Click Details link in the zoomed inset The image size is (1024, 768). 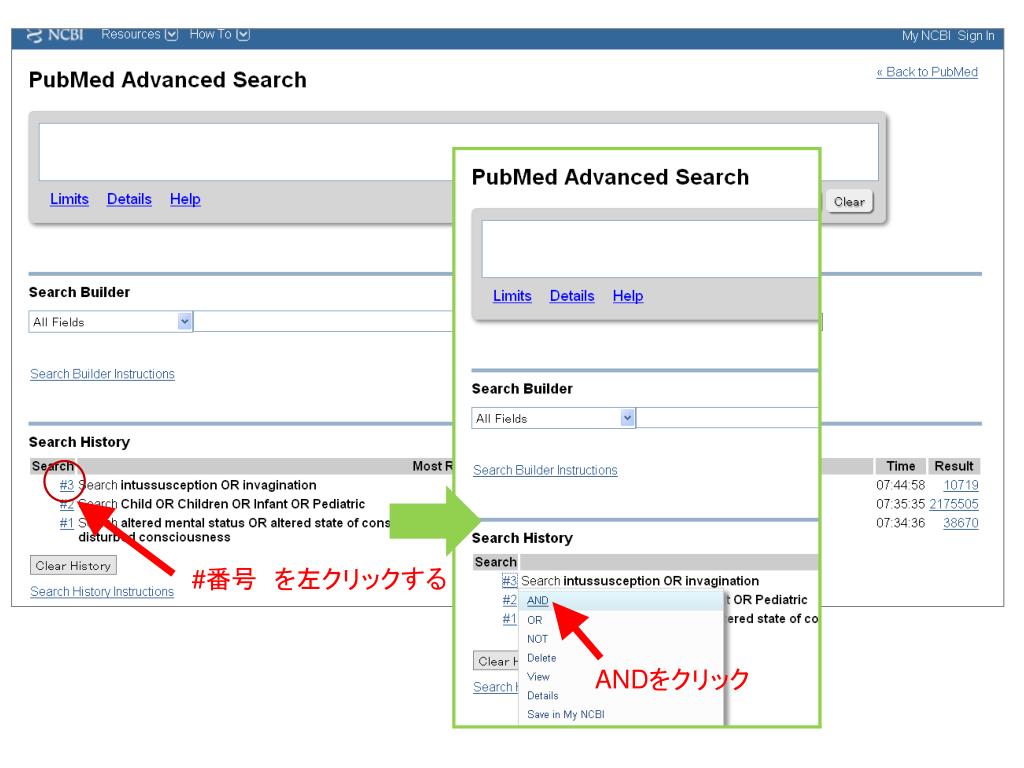pyautogui.click(x=572, y=296)
